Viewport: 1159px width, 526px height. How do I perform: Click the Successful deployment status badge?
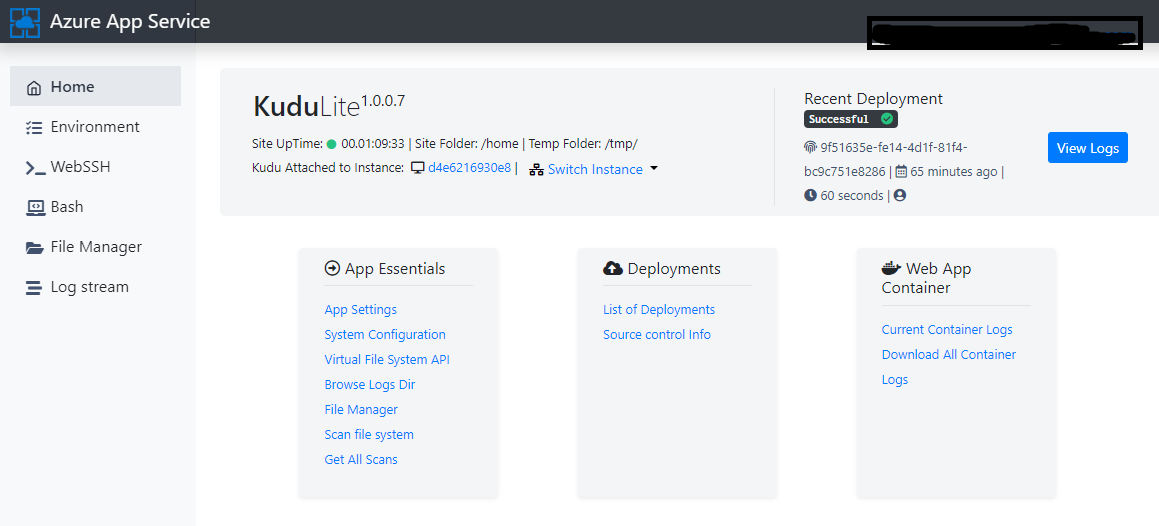851,119
